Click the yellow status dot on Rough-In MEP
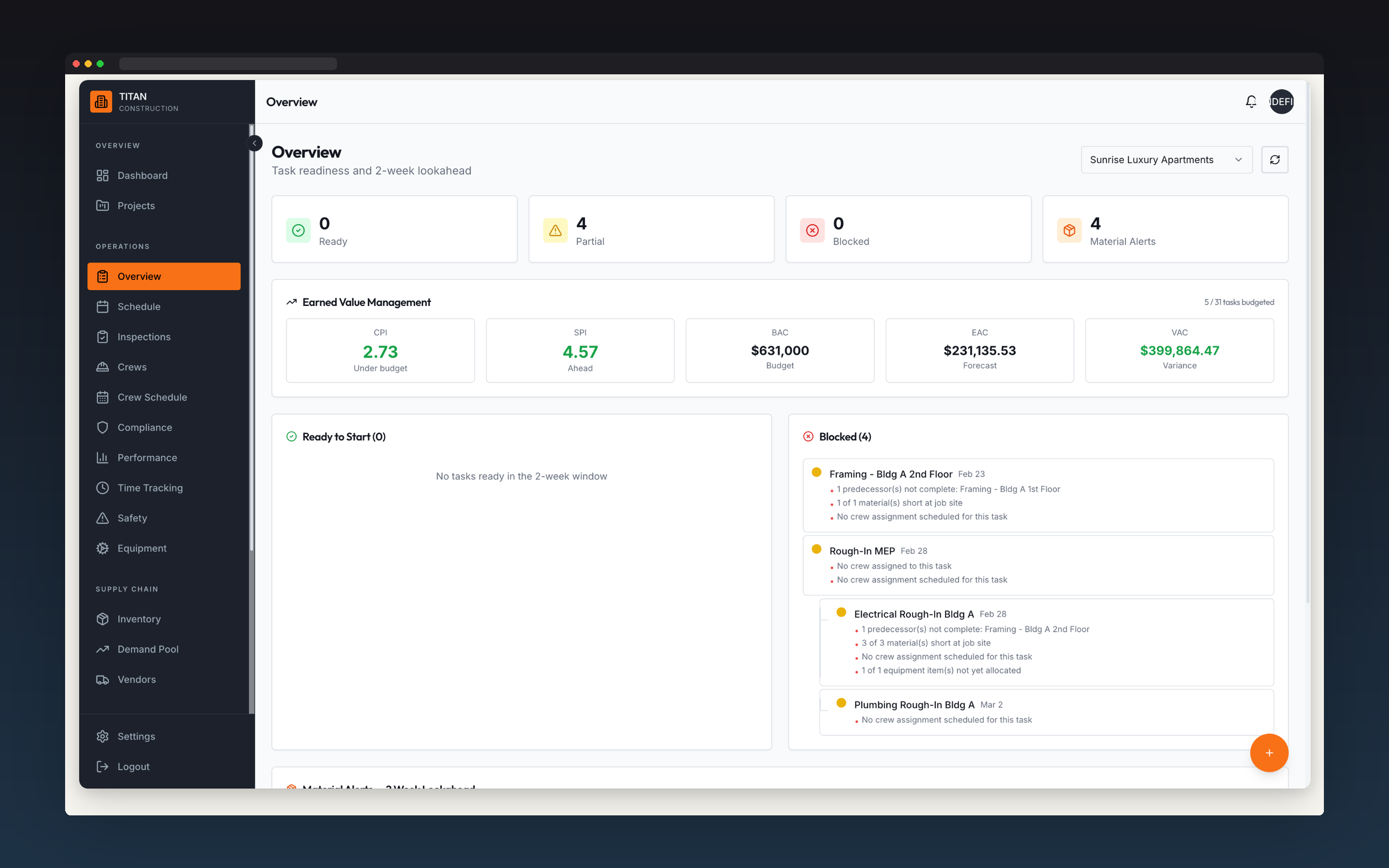 click(816, 549)
